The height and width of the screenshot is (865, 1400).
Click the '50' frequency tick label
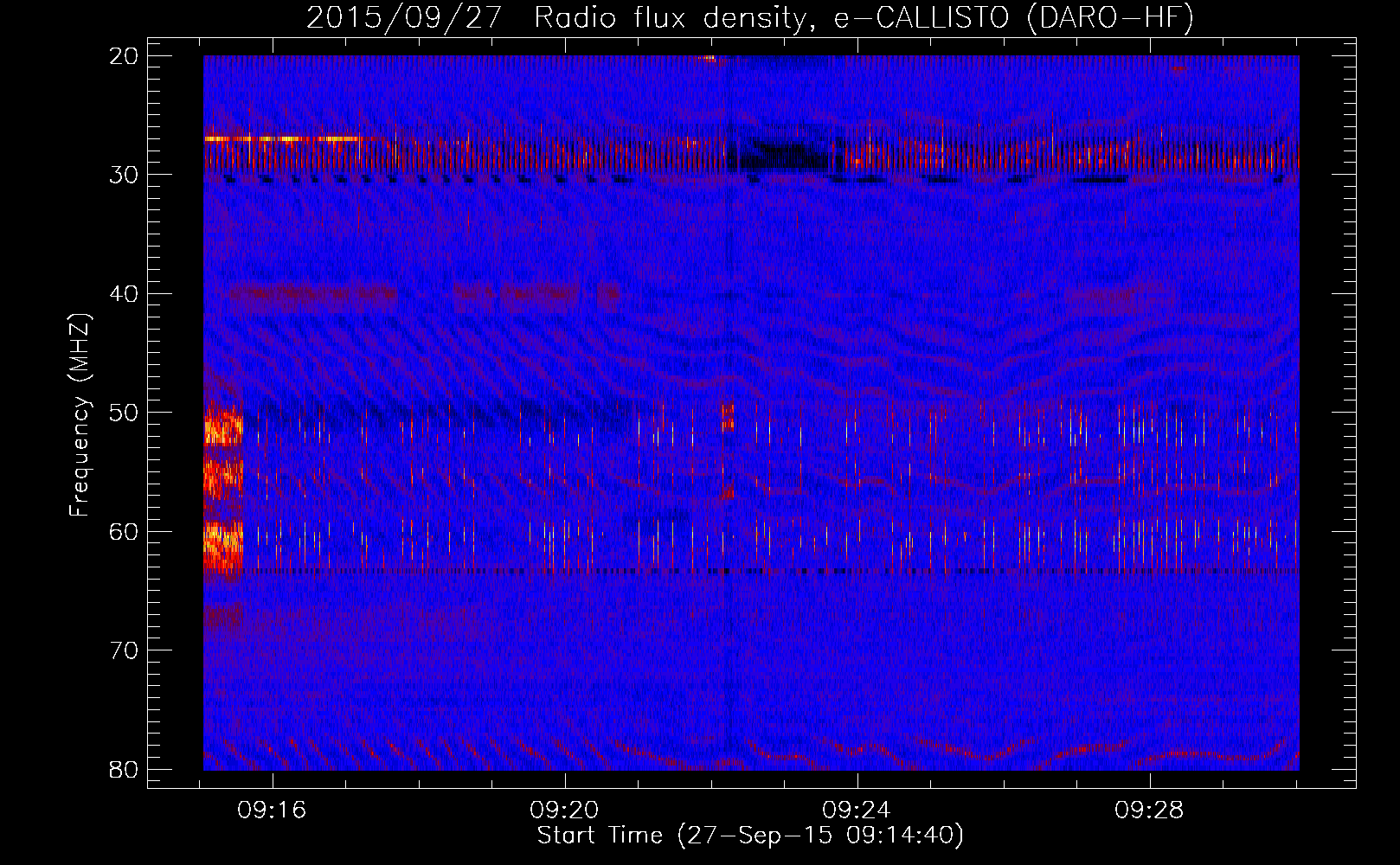coord(124,413)
